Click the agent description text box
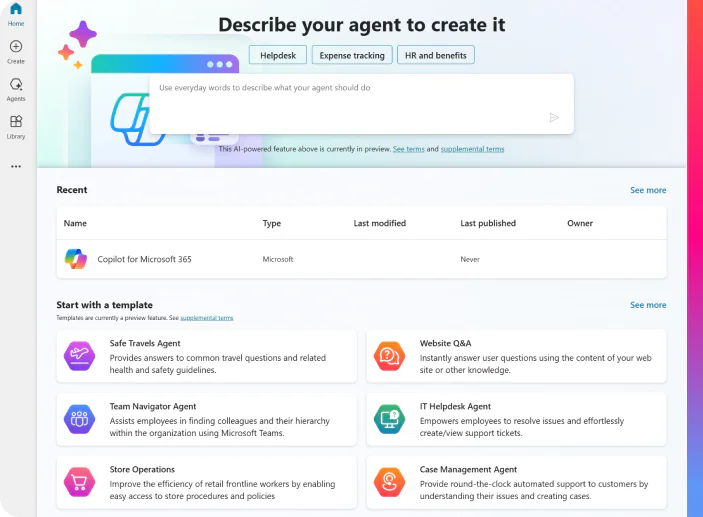Screen dimensions: 703x517 (361, 104)
